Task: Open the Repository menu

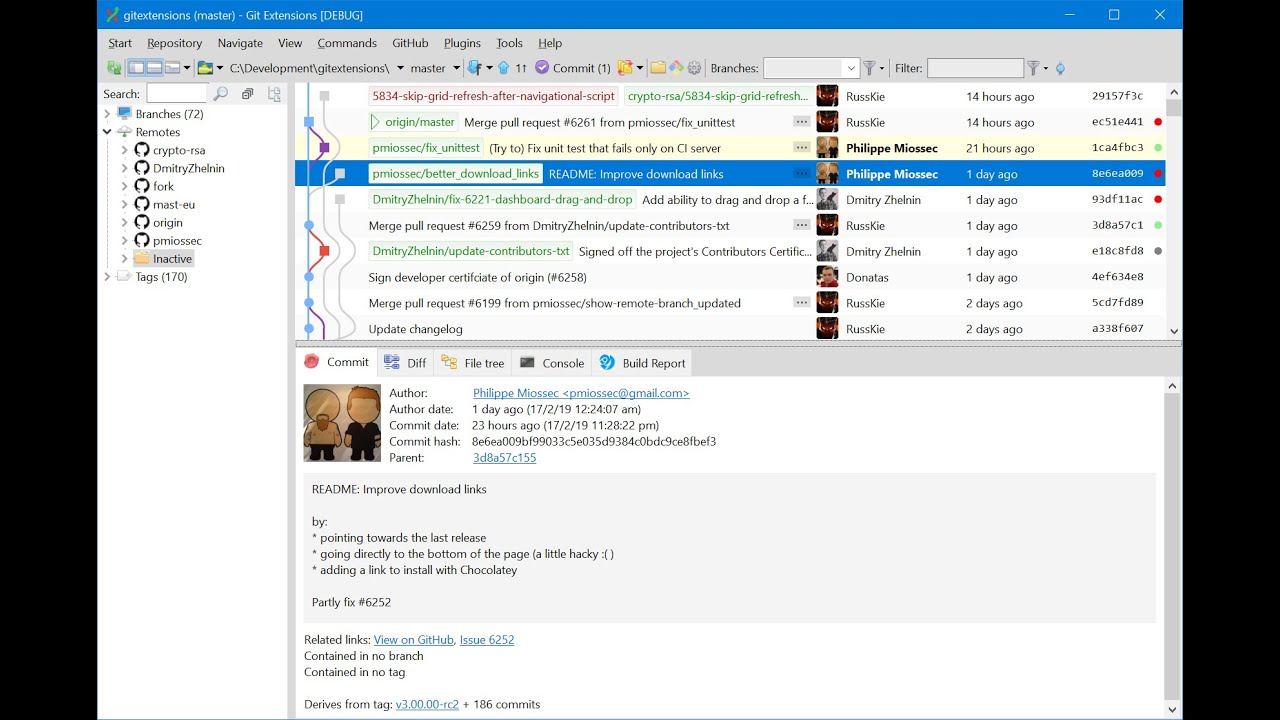Action: click(x=174, y=43)
